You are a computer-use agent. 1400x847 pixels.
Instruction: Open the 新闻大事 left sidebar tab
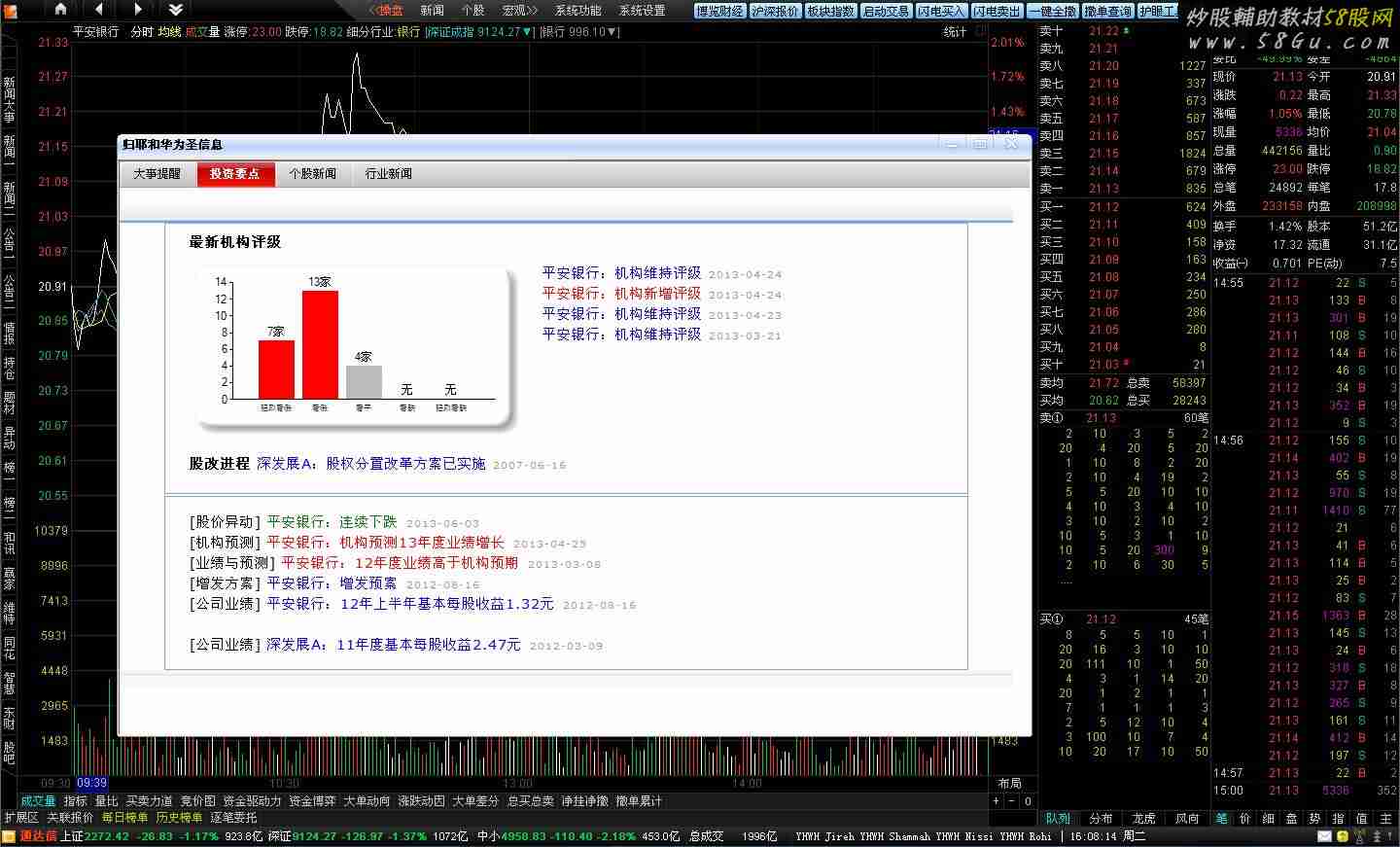coord(9,100)
